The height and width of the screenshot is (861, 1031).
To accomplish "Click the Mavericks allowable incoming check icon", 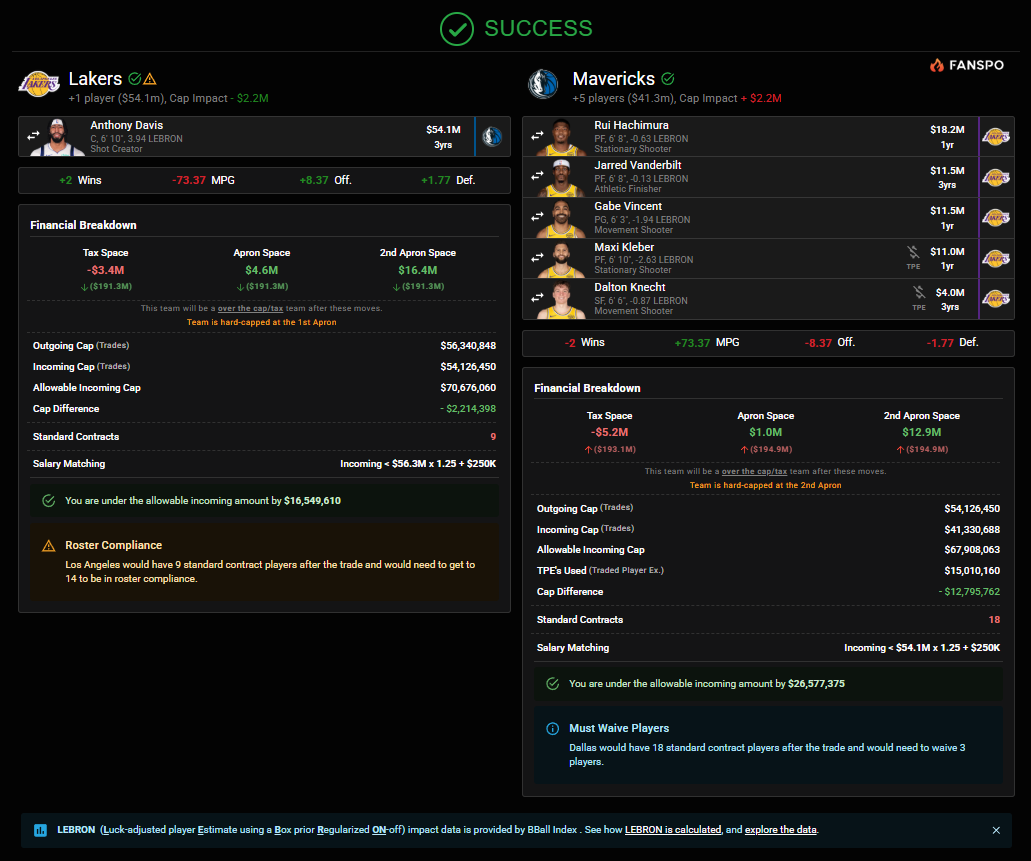I will click(553, 684).
